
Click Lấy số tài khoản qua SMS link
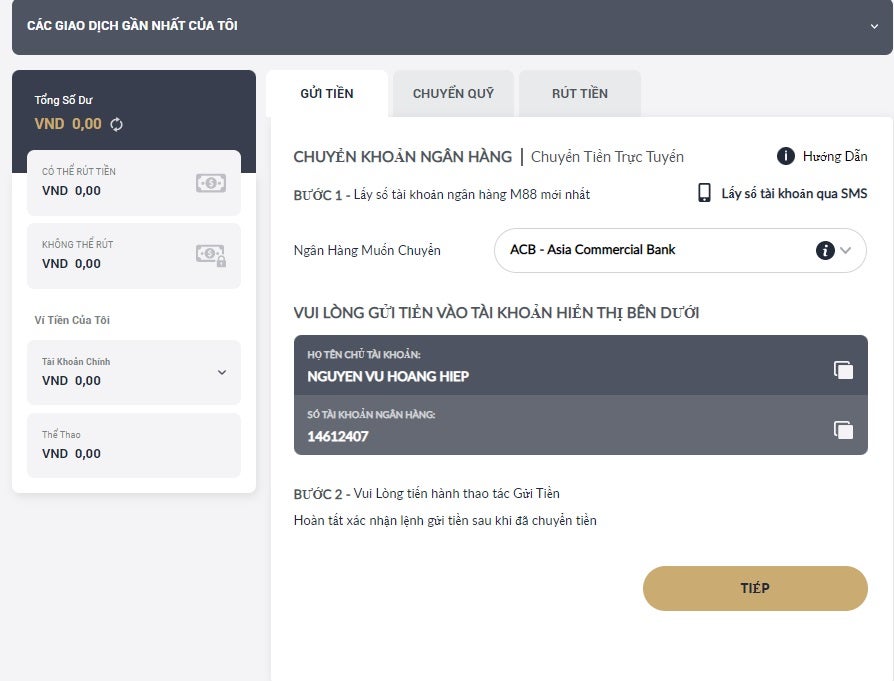[794, 194]
